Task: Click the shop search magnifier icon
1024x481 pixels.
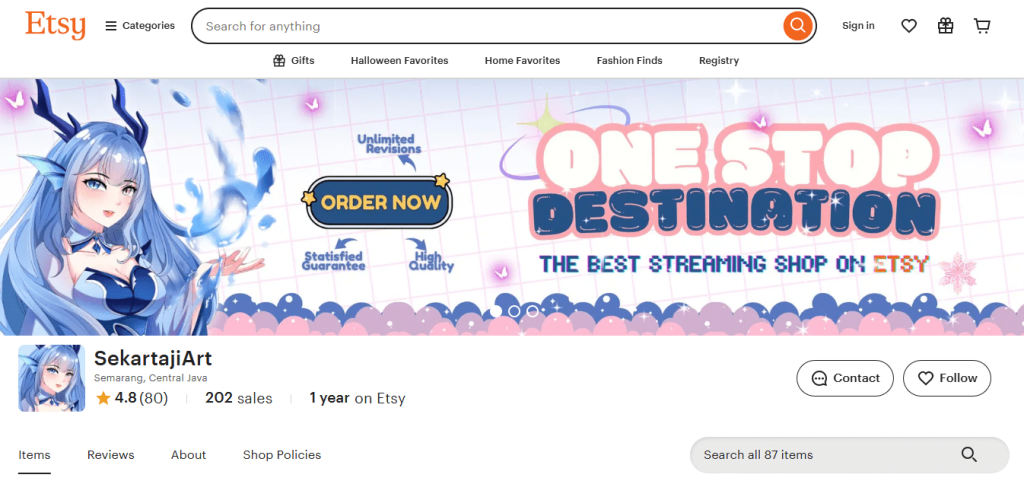Action: click(x=968, y=455)
